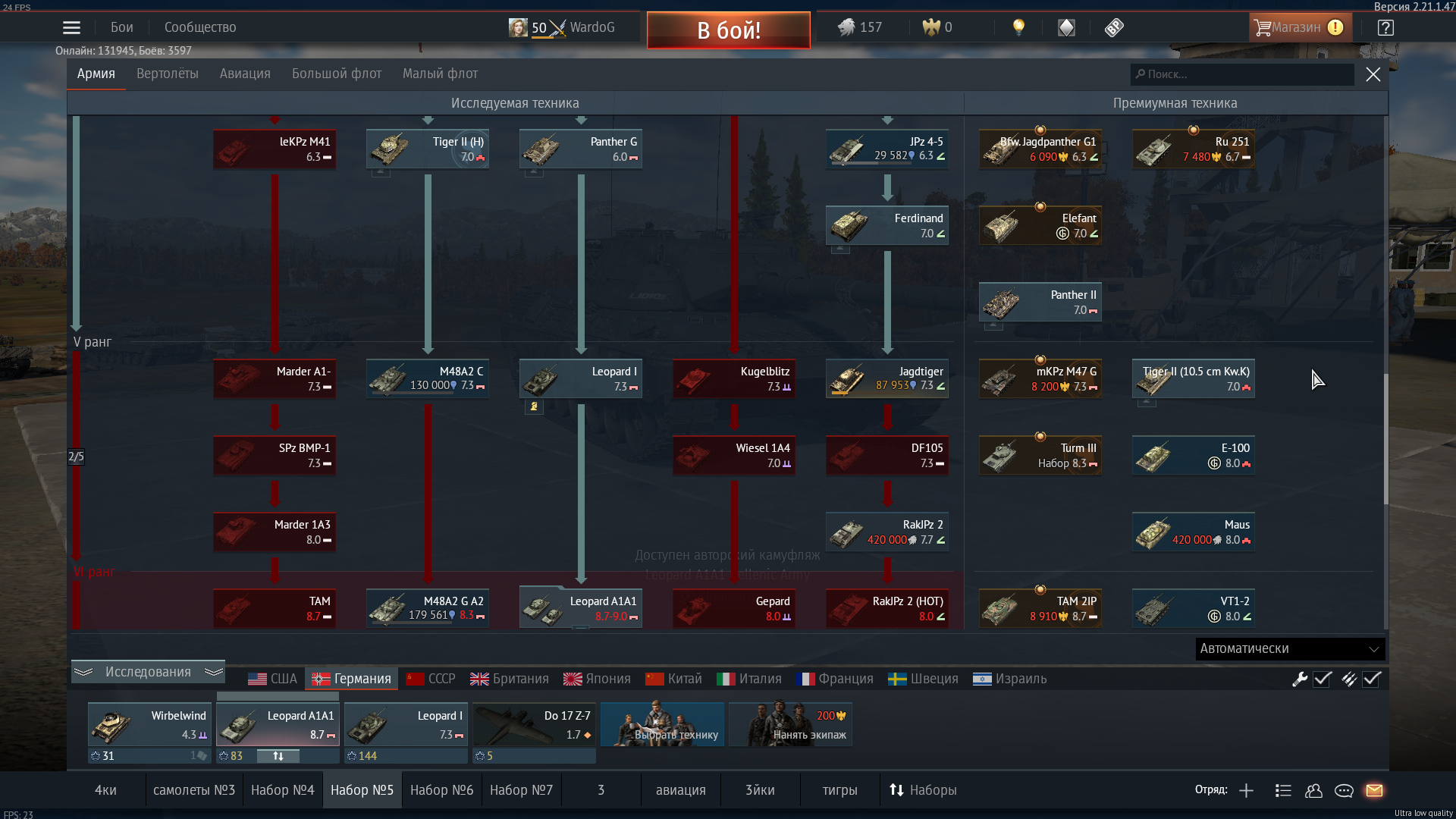Select the Швеция nation tab
Viewport: 1456px width, 819px height.
(x=923, y=679)
